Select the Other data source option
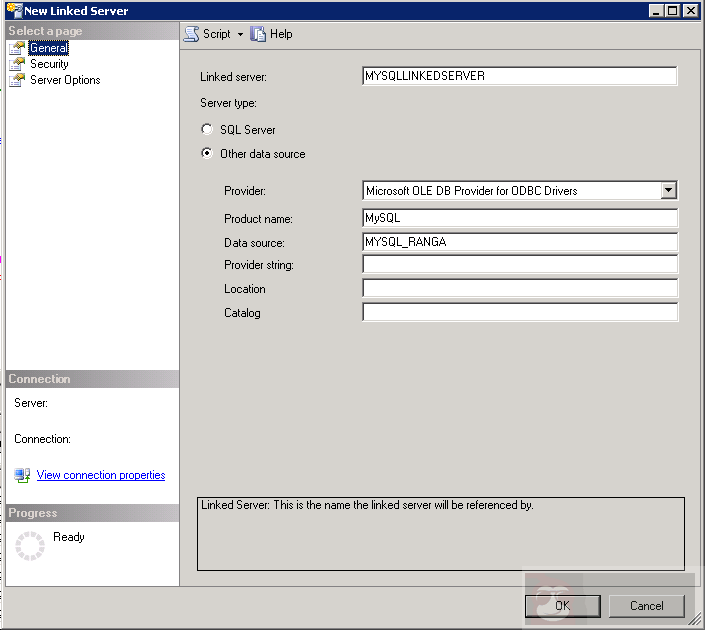Viewport: 705px width, 630px height. coord(207,154)
